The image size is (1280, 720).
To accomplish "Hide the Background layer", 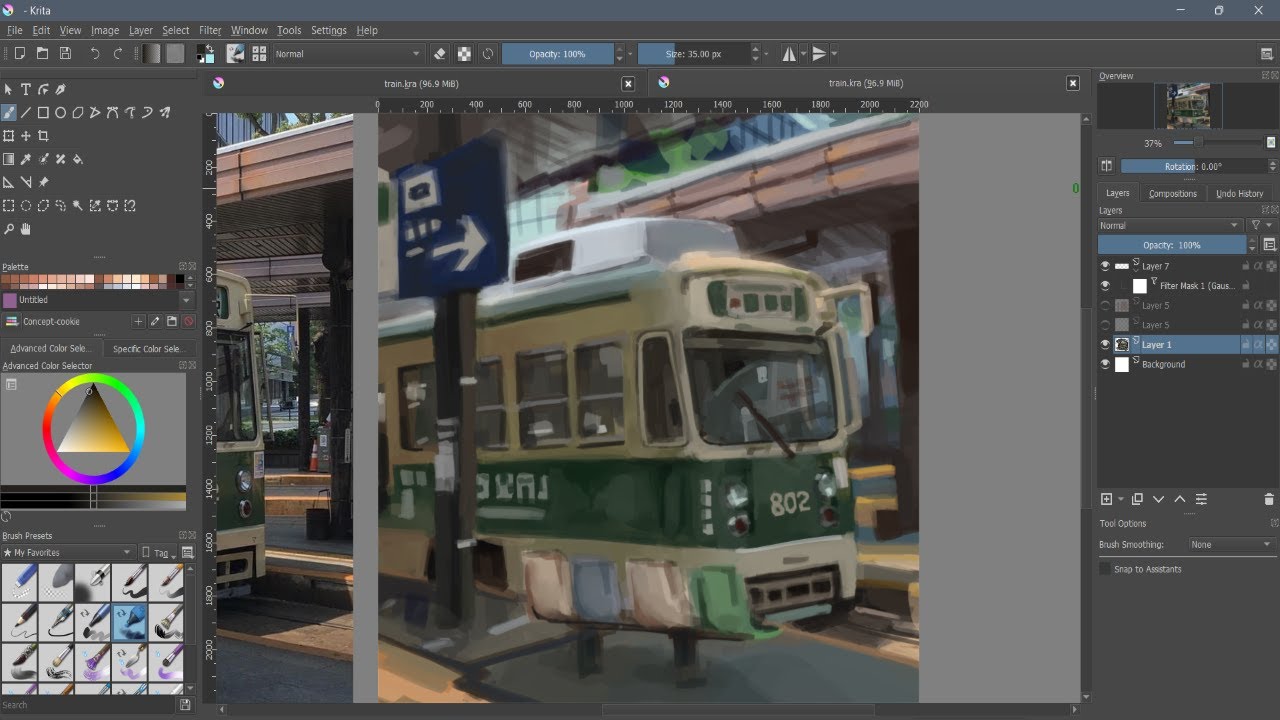I will 1105,364.
